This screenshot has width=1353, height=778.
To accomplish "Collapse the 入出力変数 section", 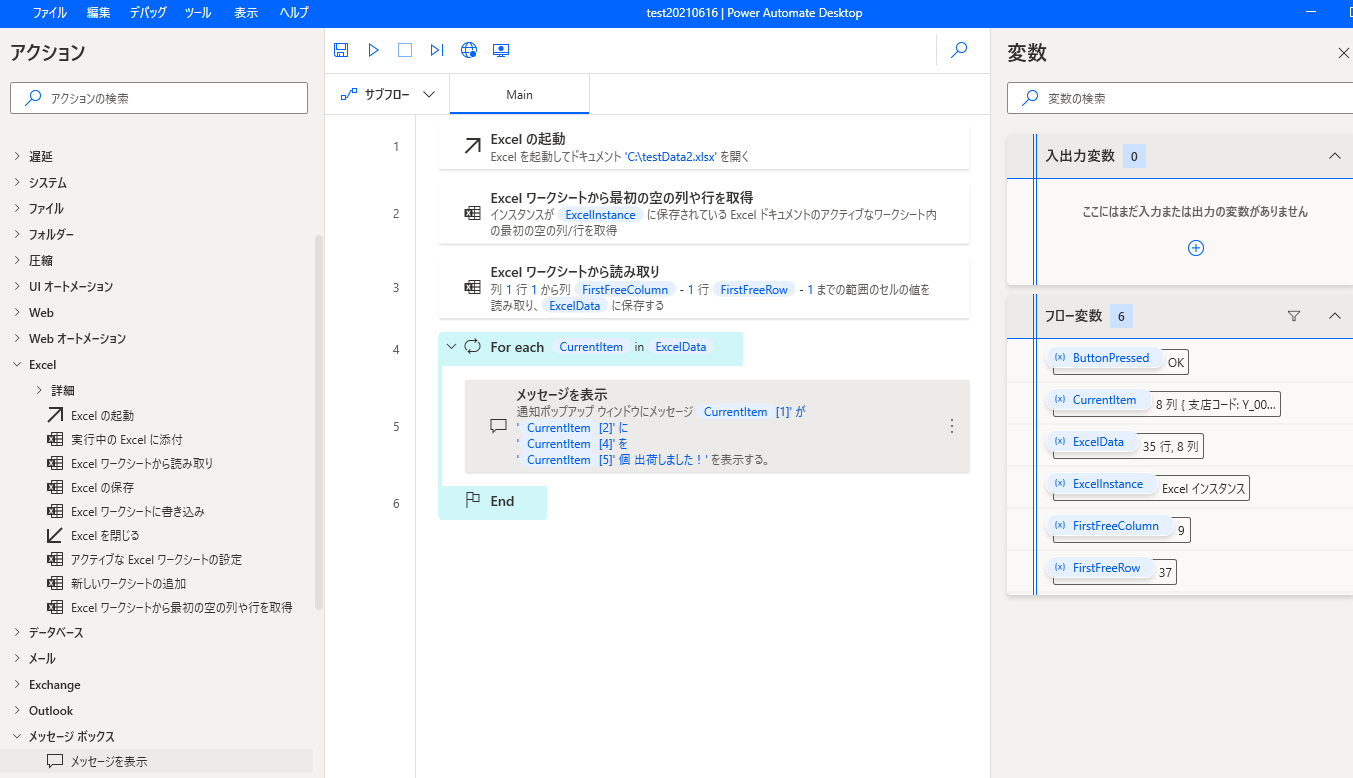I will click(1334, 156).
